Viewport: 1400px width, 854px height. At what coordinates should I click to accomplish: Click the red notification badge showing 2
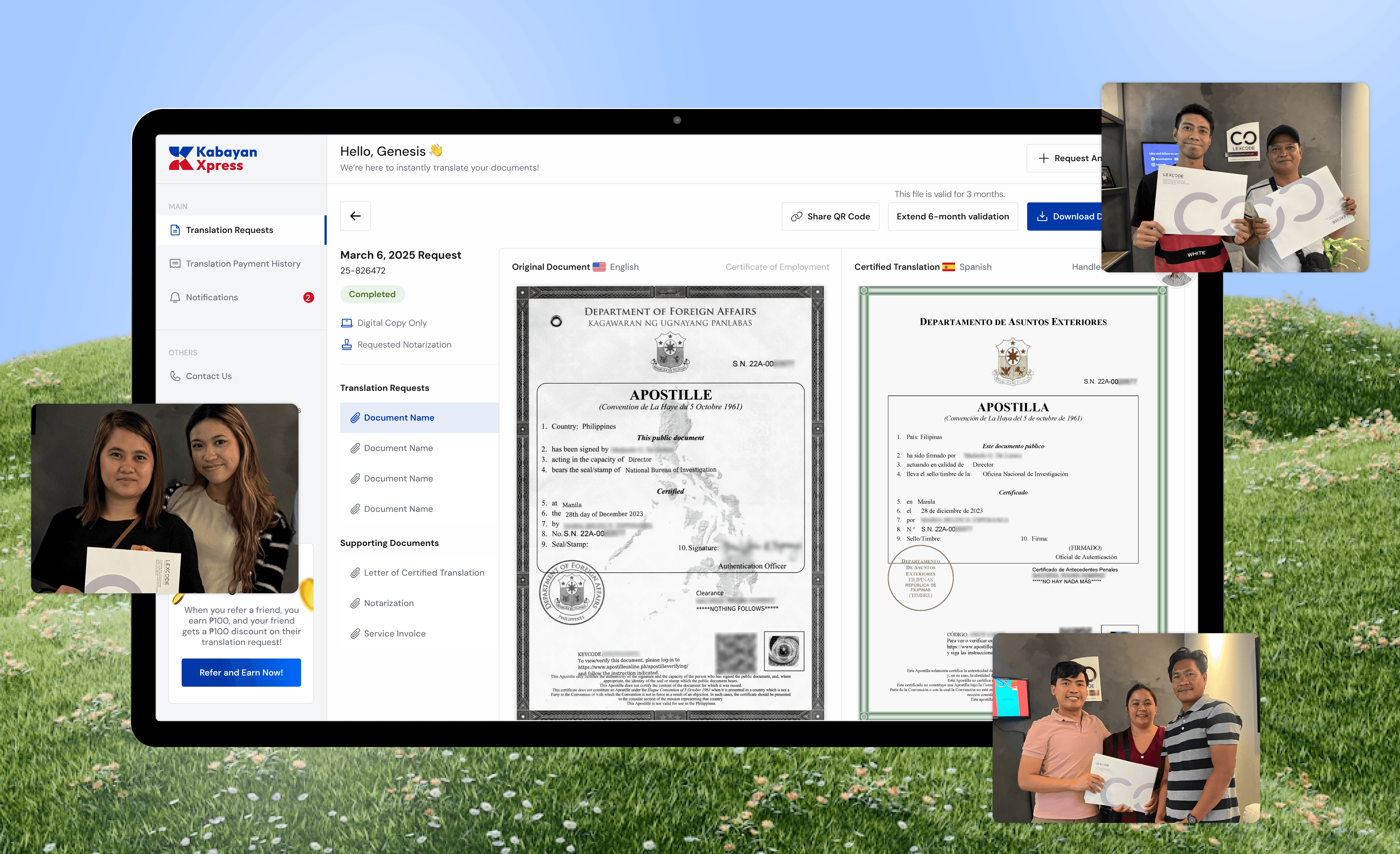[308, 297]
